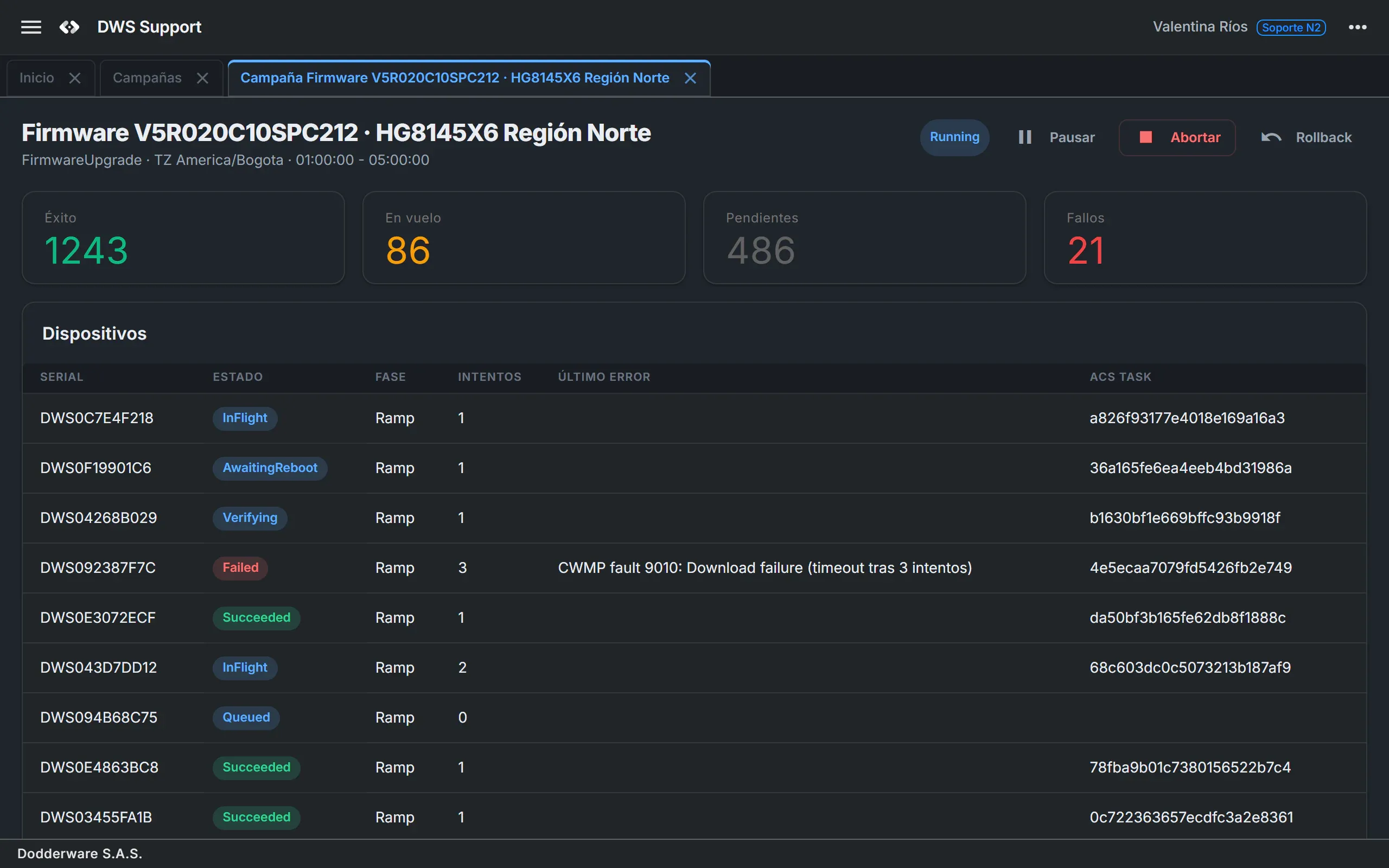This screenshot has height=868, width=1389.
Task: Click serial DWS04268B029
Action: pos(99,518)
